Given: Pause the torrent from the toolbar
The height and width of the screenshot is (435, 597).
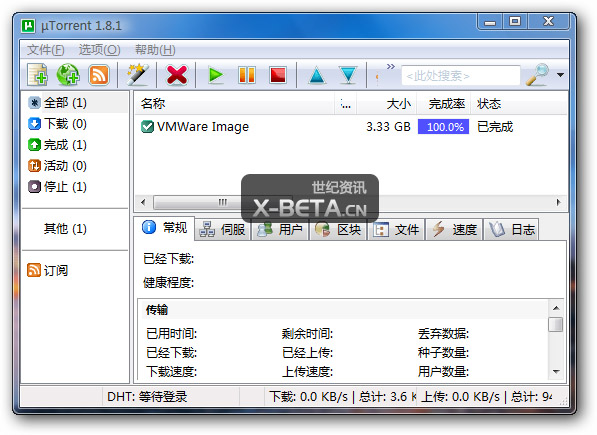Looking at the screenshot, I should pos(247,75).
